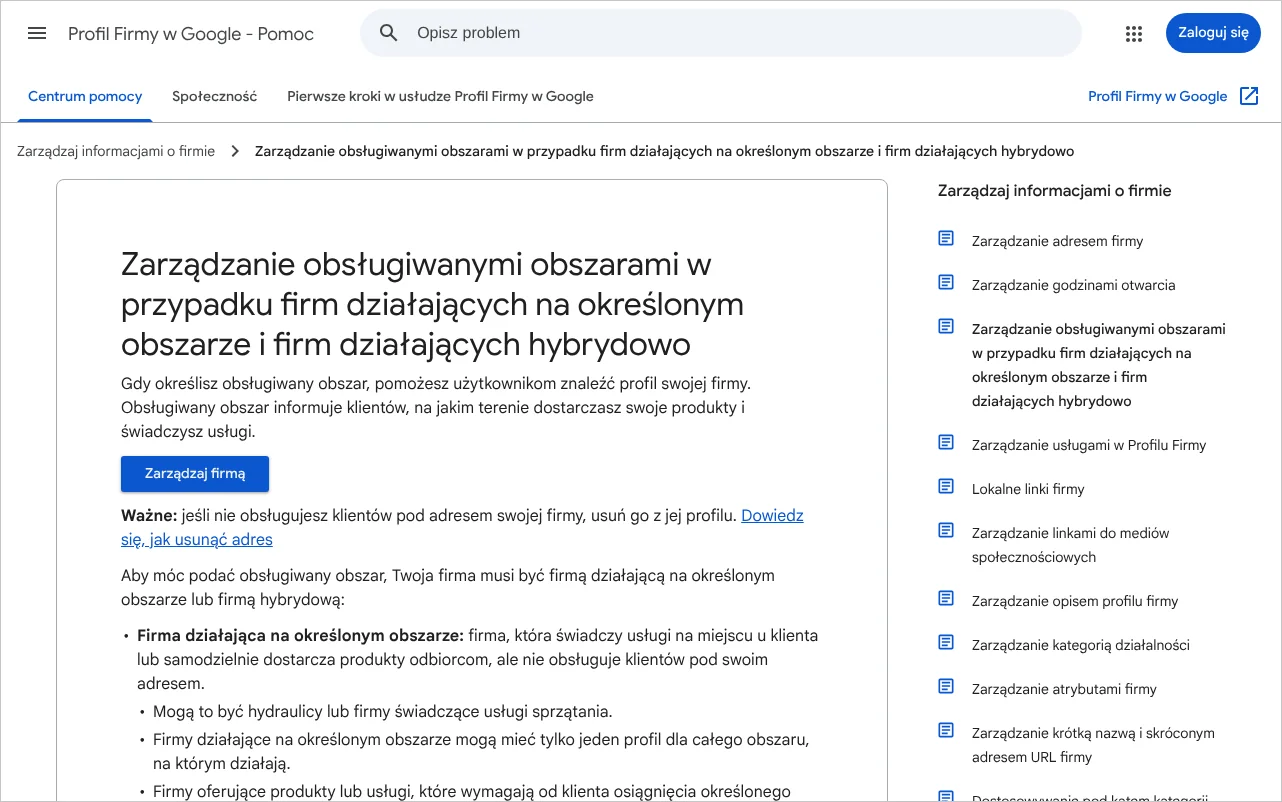Open the Społeczność tab
The height and width of the screenshot is (802, 1282).
tap(215, 96)
